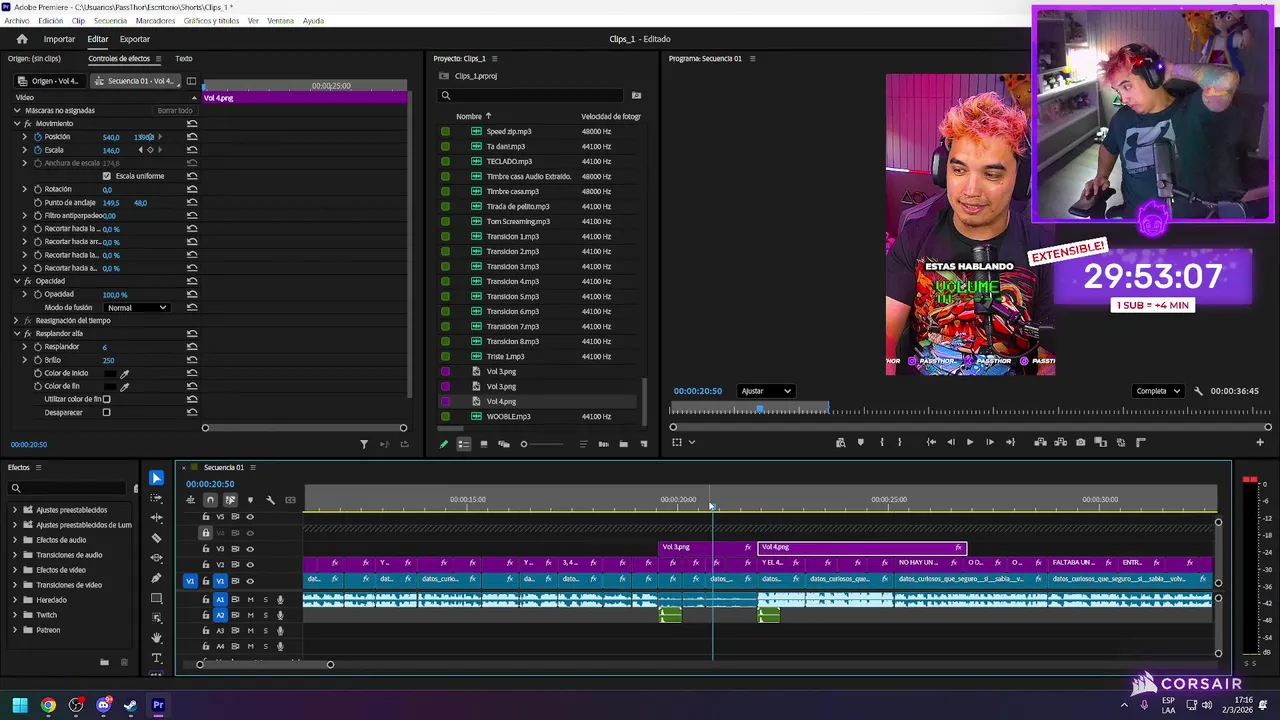Viewport: 1280px width, 720px height.
Task: Open the Secuencia menu
Action: click(110, 20)
